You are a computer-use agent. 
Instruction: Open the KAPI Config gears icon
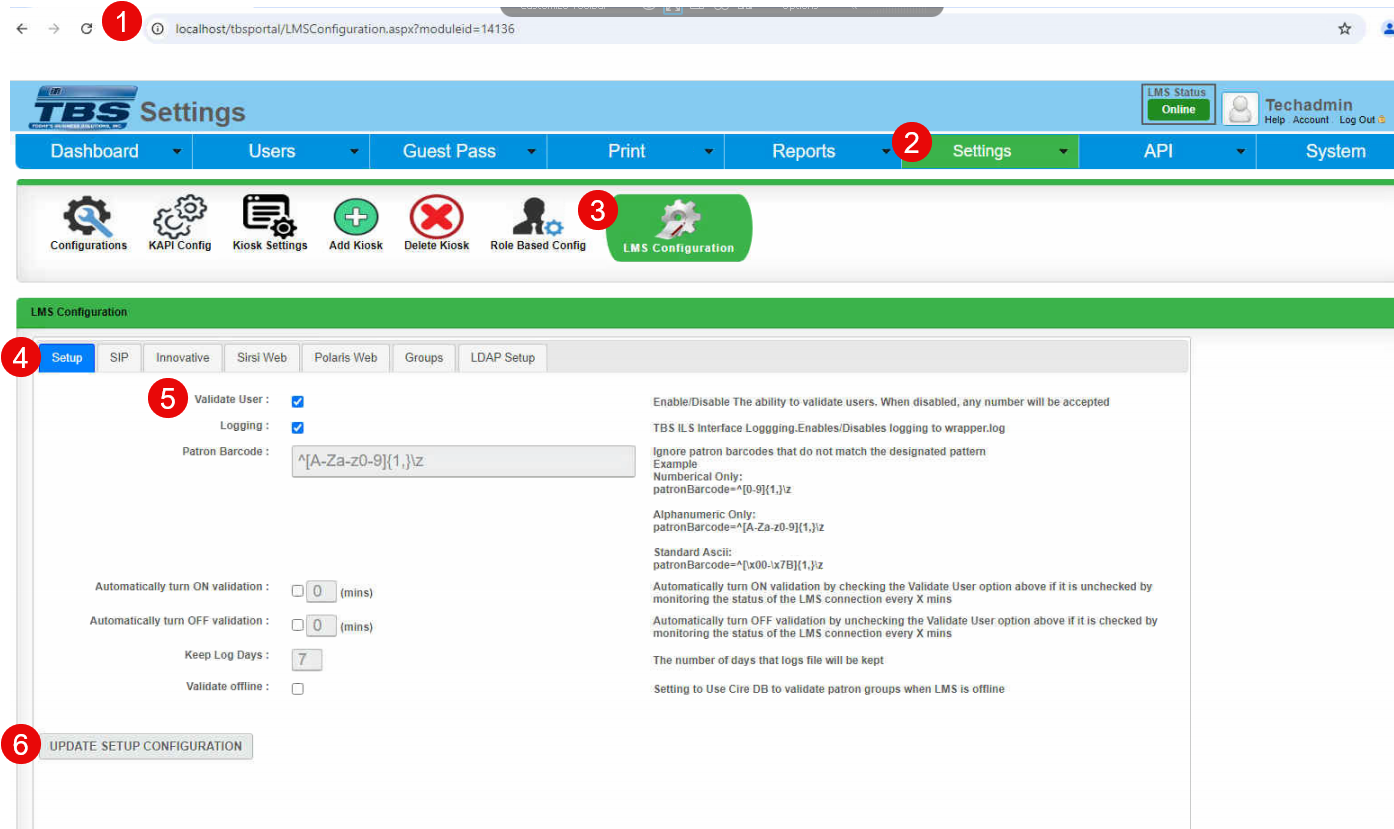click(180, 217)
